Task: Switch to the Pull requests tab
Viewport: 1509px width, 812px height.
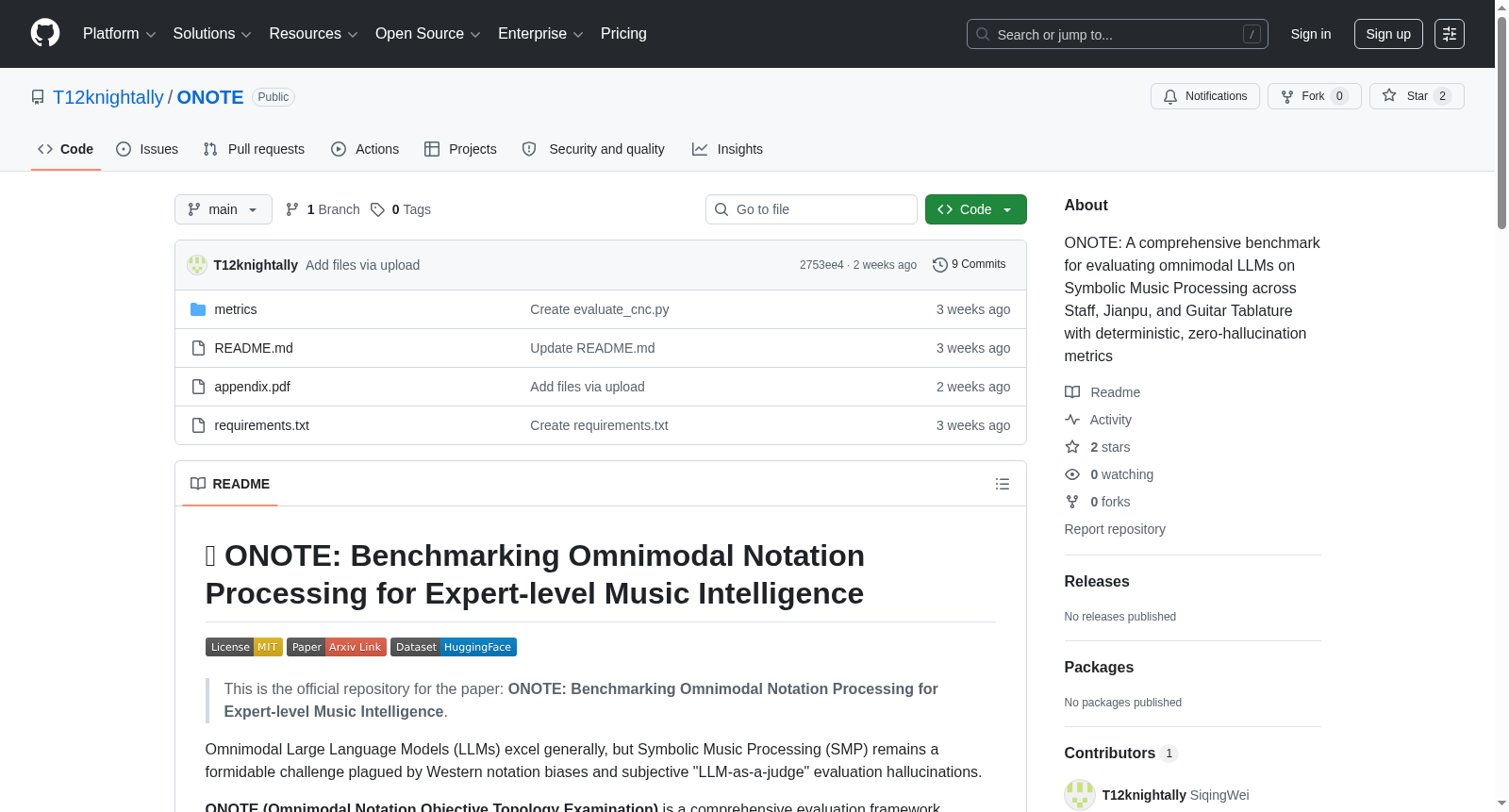Action: [x=254, y=149]
